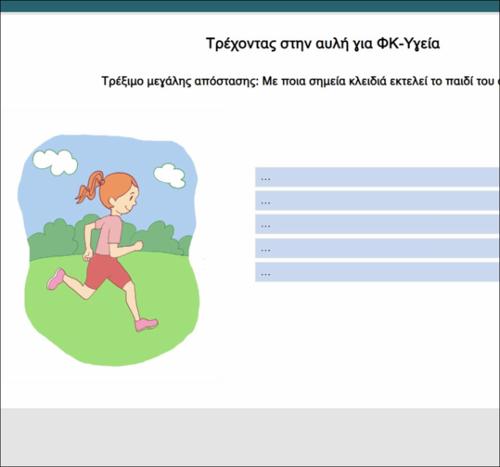Click the ellipsis in the second answer row
Viewport: 500px width, 467px height.
click(x=266, y=203)
